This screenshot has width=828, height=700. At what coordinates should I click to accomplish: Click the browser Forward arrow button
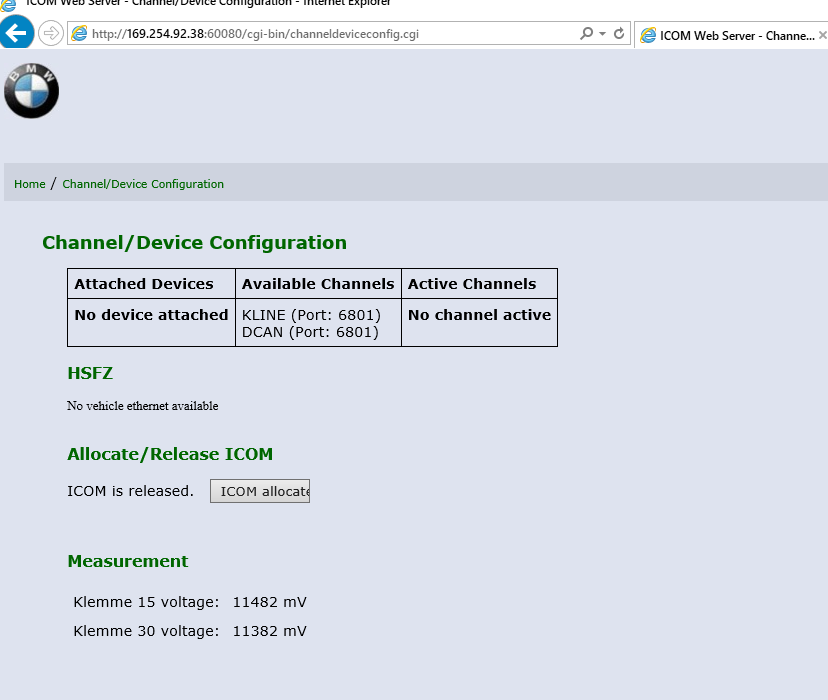(51, 33)
